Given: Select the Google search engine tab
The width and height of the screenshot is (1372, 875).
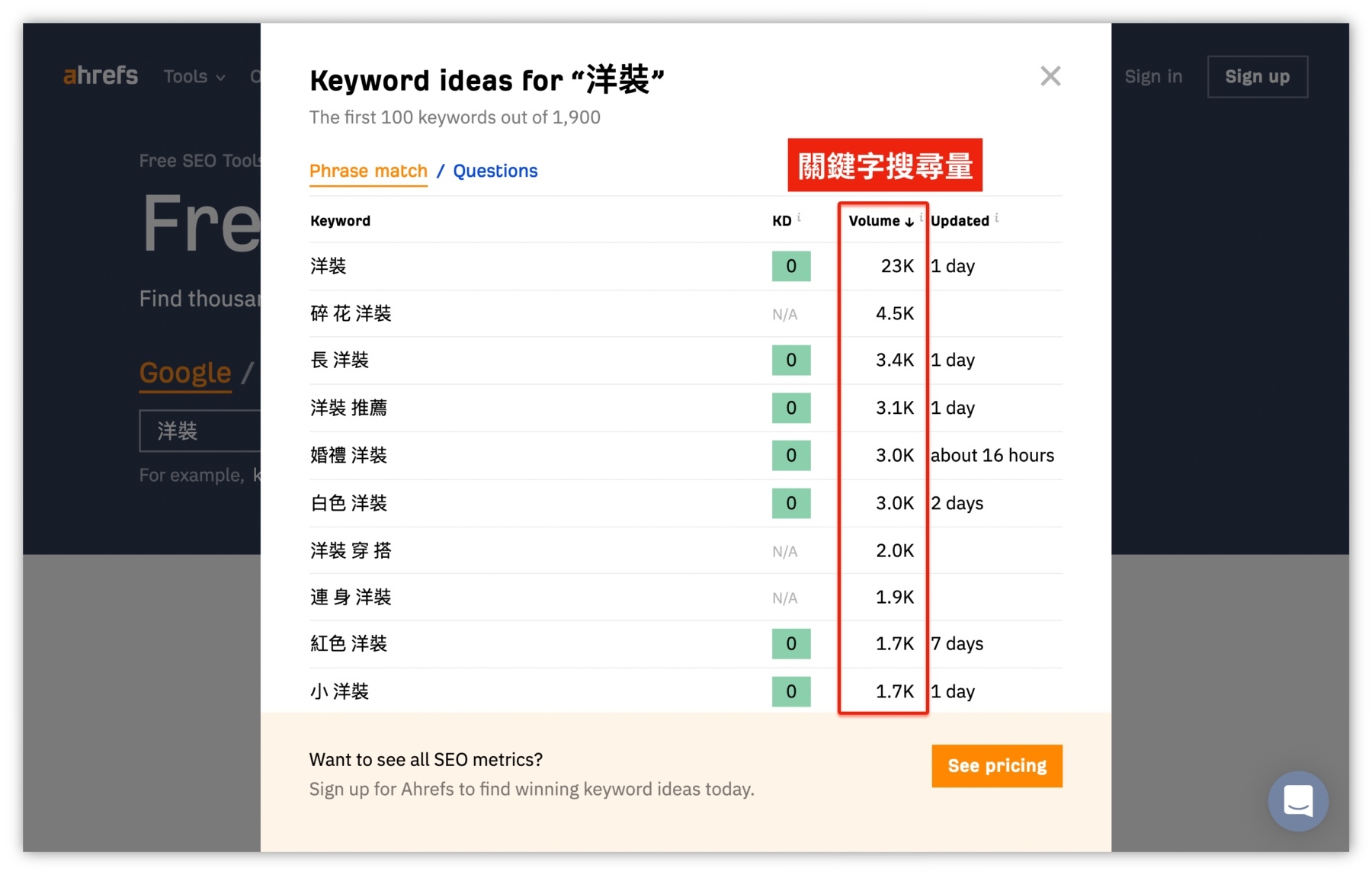Looking at the screenshot, I should 185,373.
